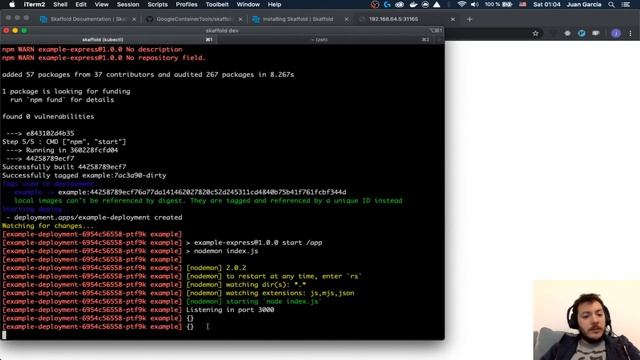Open the Help menu
Screen dimensions: 640x360
[274, 4]
